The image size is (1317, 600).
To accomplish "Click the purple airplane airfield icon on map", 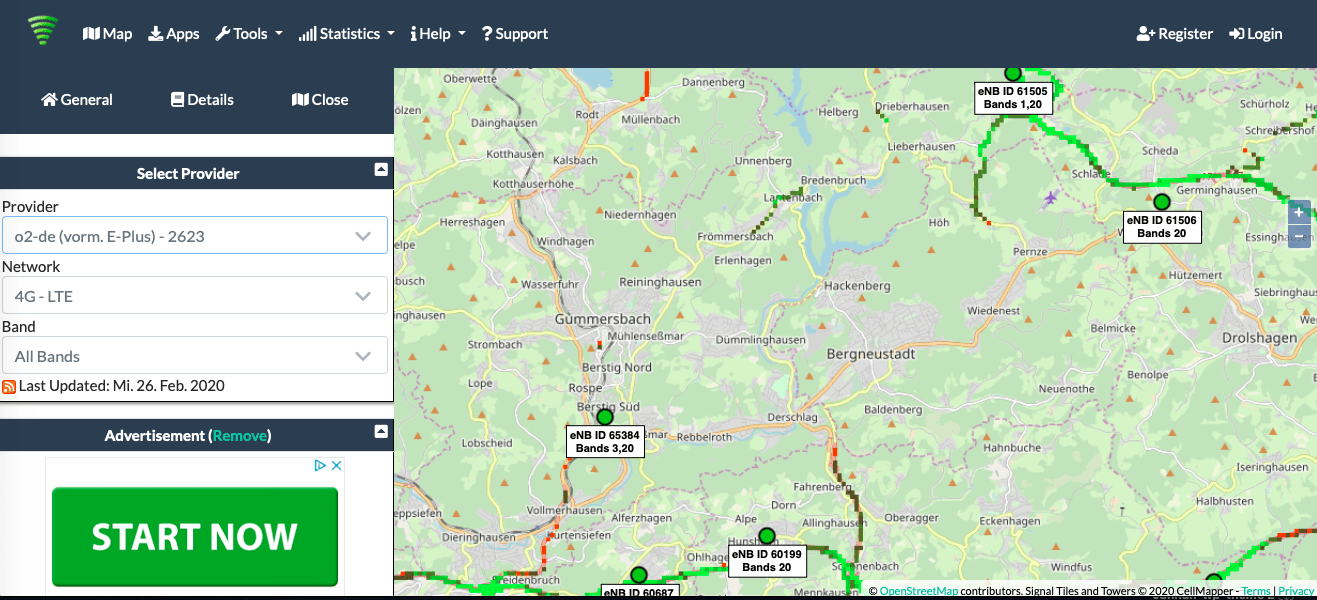I will pos(1050,199).
